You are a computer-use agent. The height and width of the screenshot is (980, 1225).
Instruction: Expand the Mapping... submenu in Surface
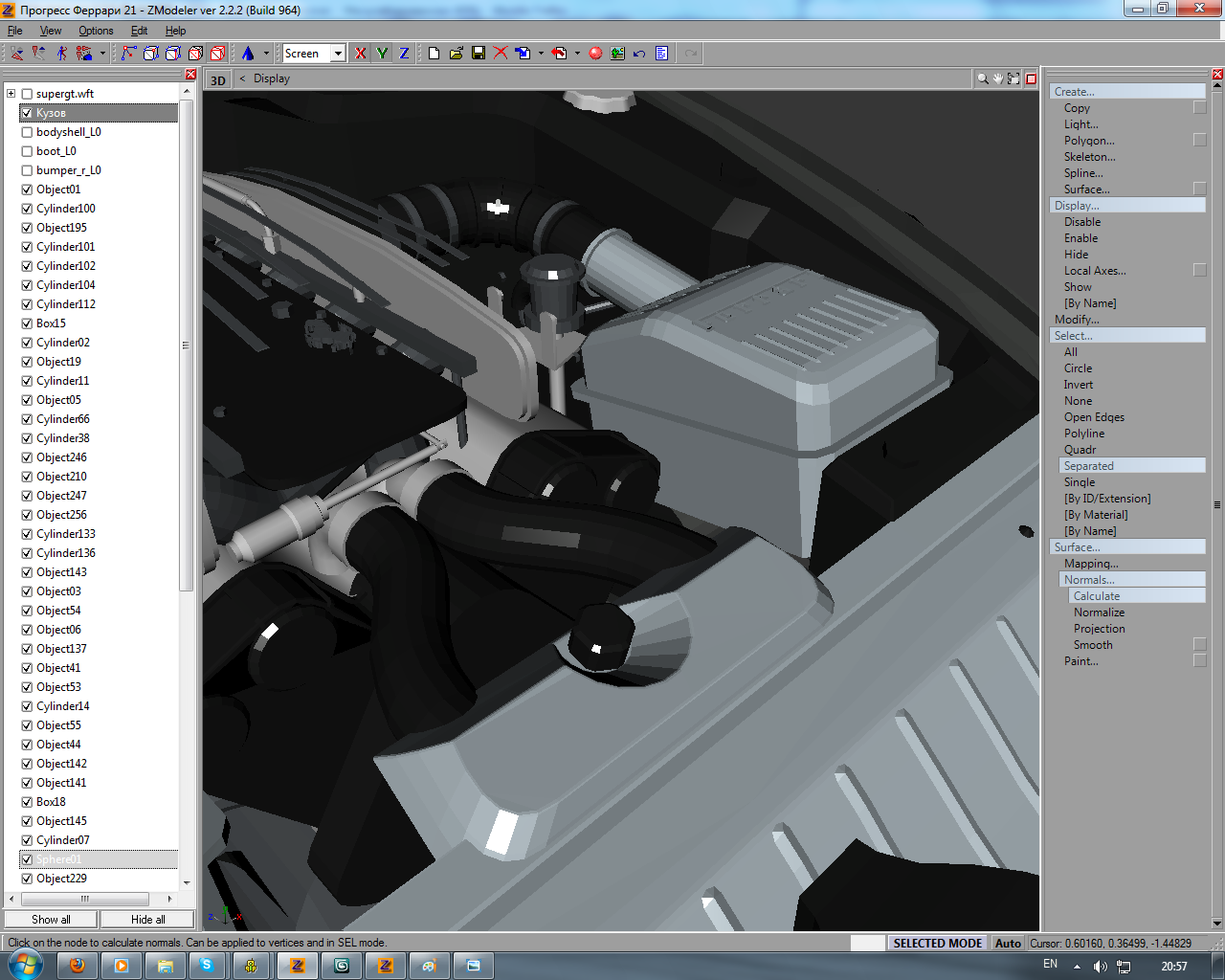click(x=1090, y=564)
